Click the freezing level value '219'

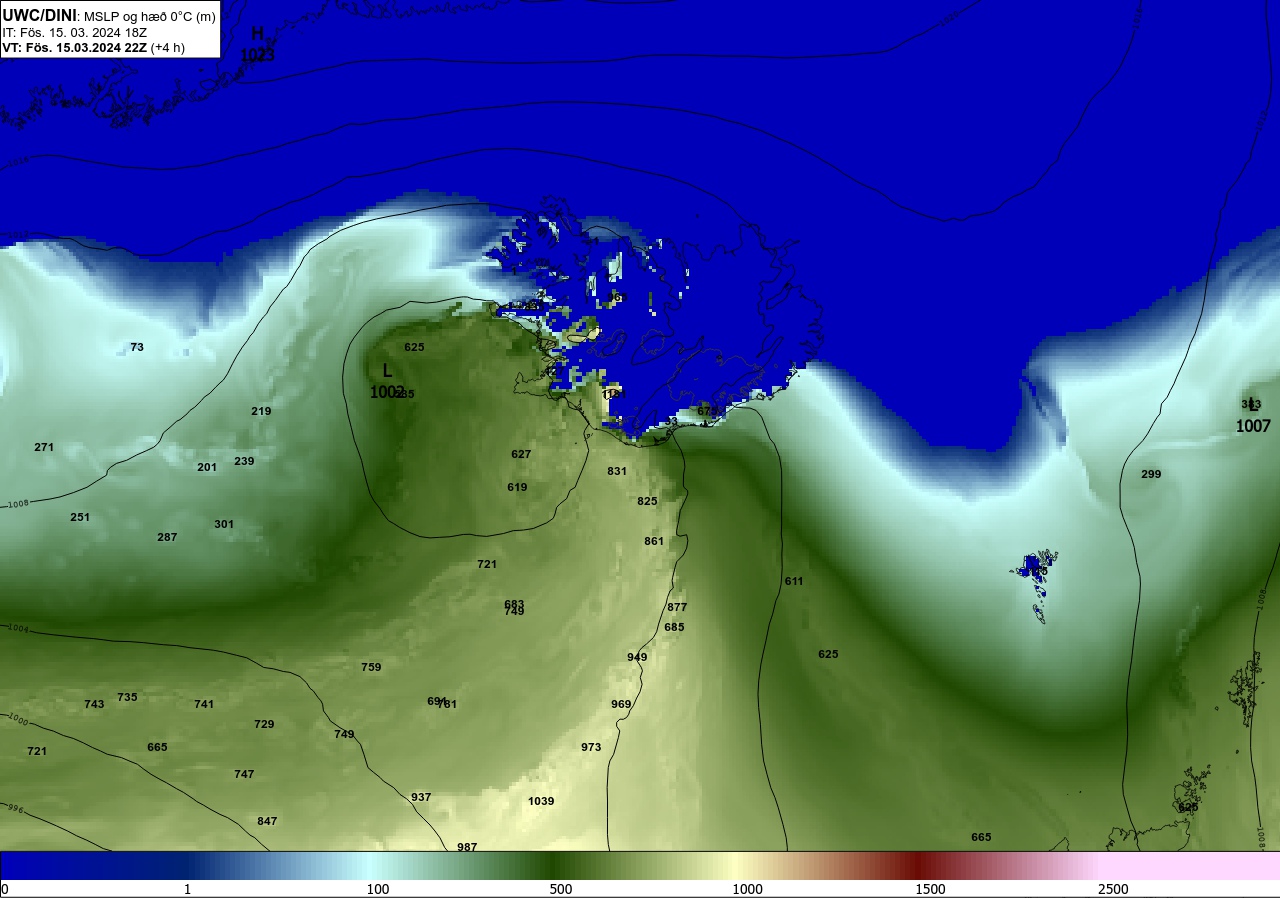pos(261,411)
